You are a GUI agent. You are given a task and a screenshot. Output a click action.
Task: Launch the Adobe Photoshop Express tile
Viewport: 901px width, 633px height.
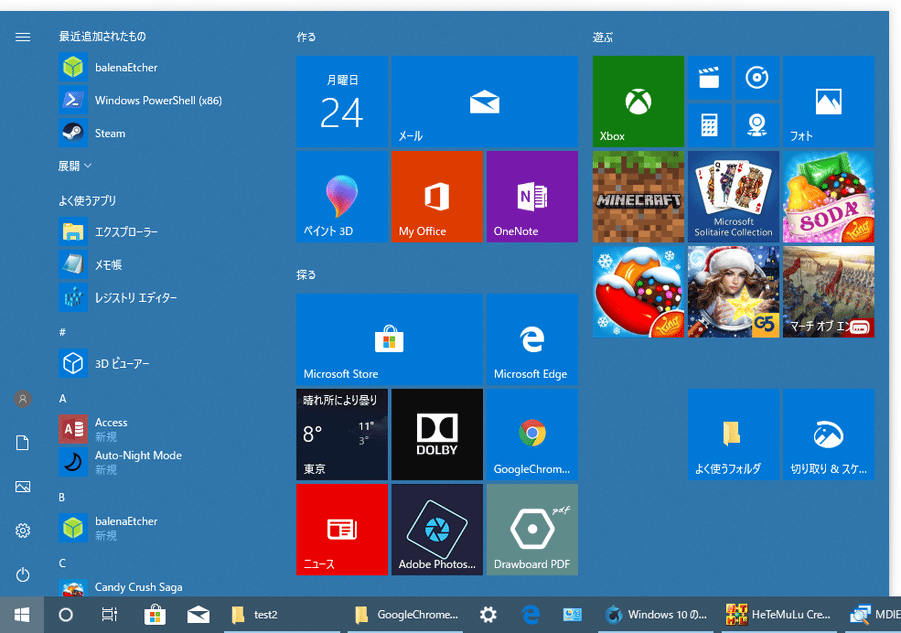pos(437,530)
